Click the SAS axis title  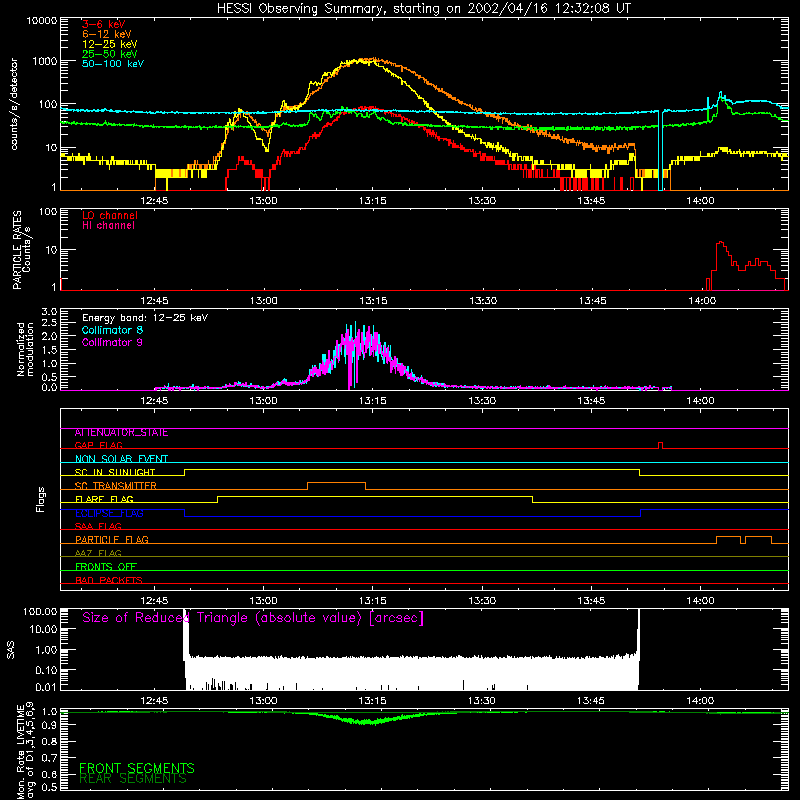[11, 650]
